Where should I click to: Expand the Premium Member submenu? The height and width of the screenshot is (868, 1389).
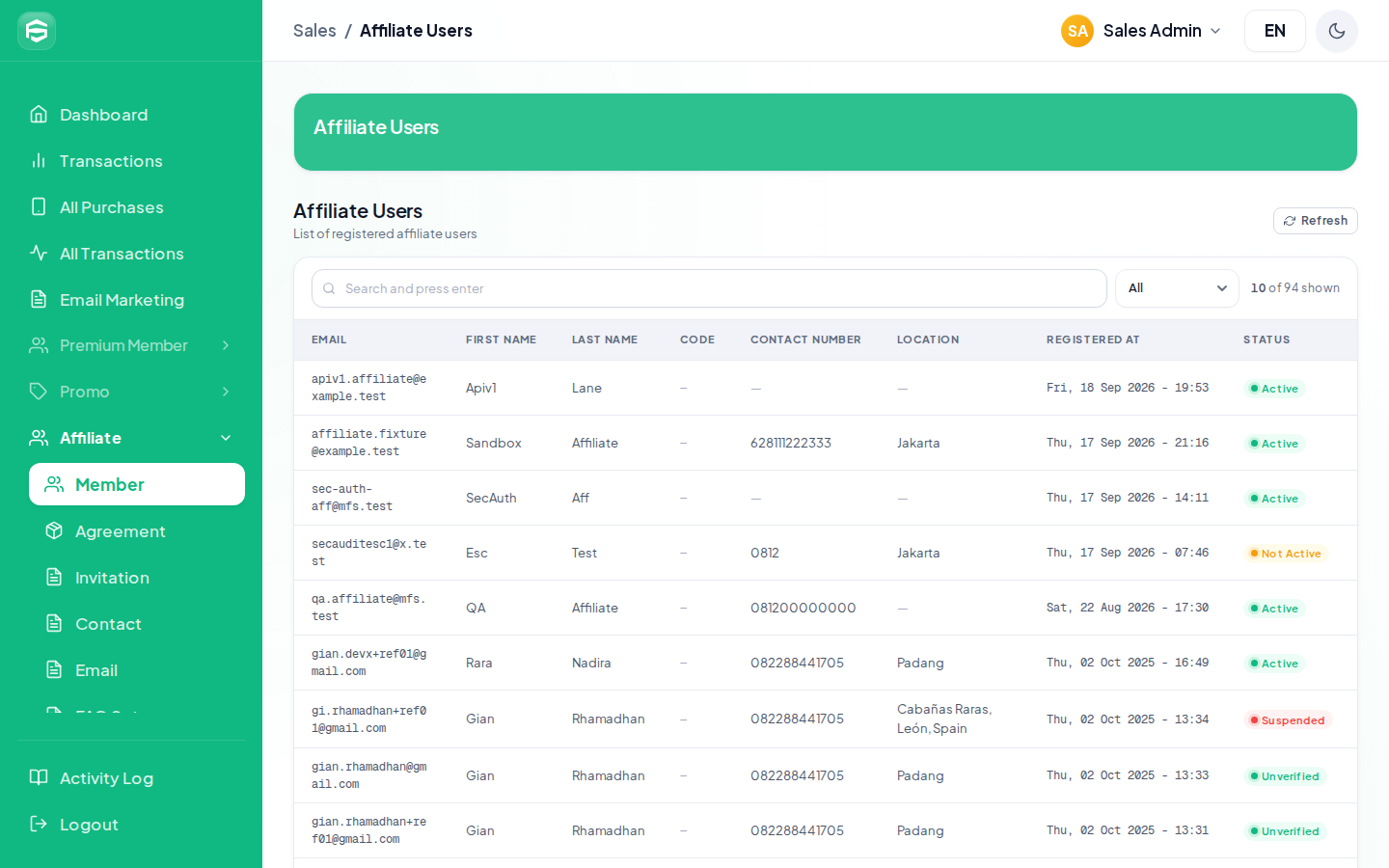pyautogui.click(x=226, y=345)
